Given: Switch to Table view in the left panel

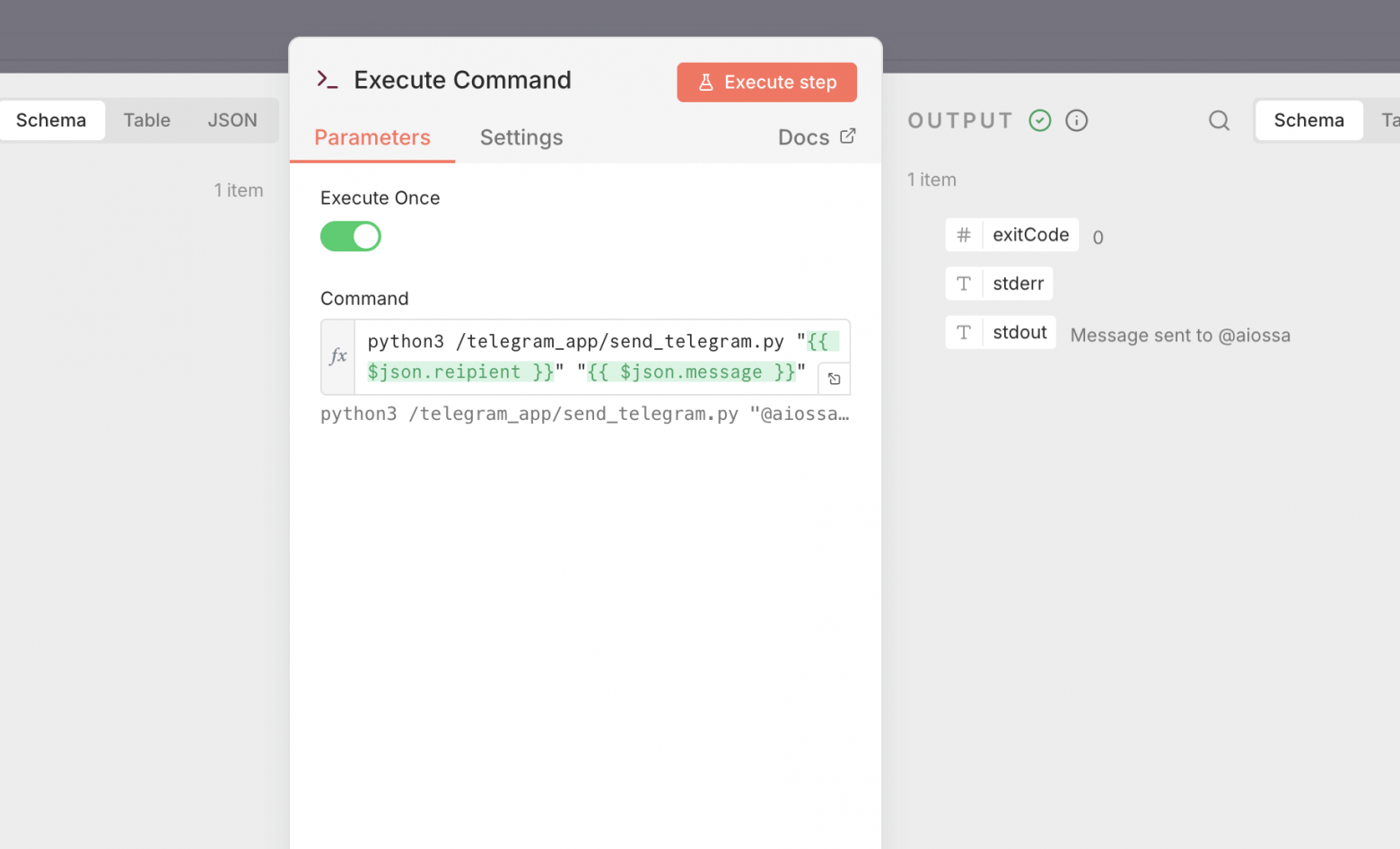Looking at the screenshot, I should click(x=146, y=119).
